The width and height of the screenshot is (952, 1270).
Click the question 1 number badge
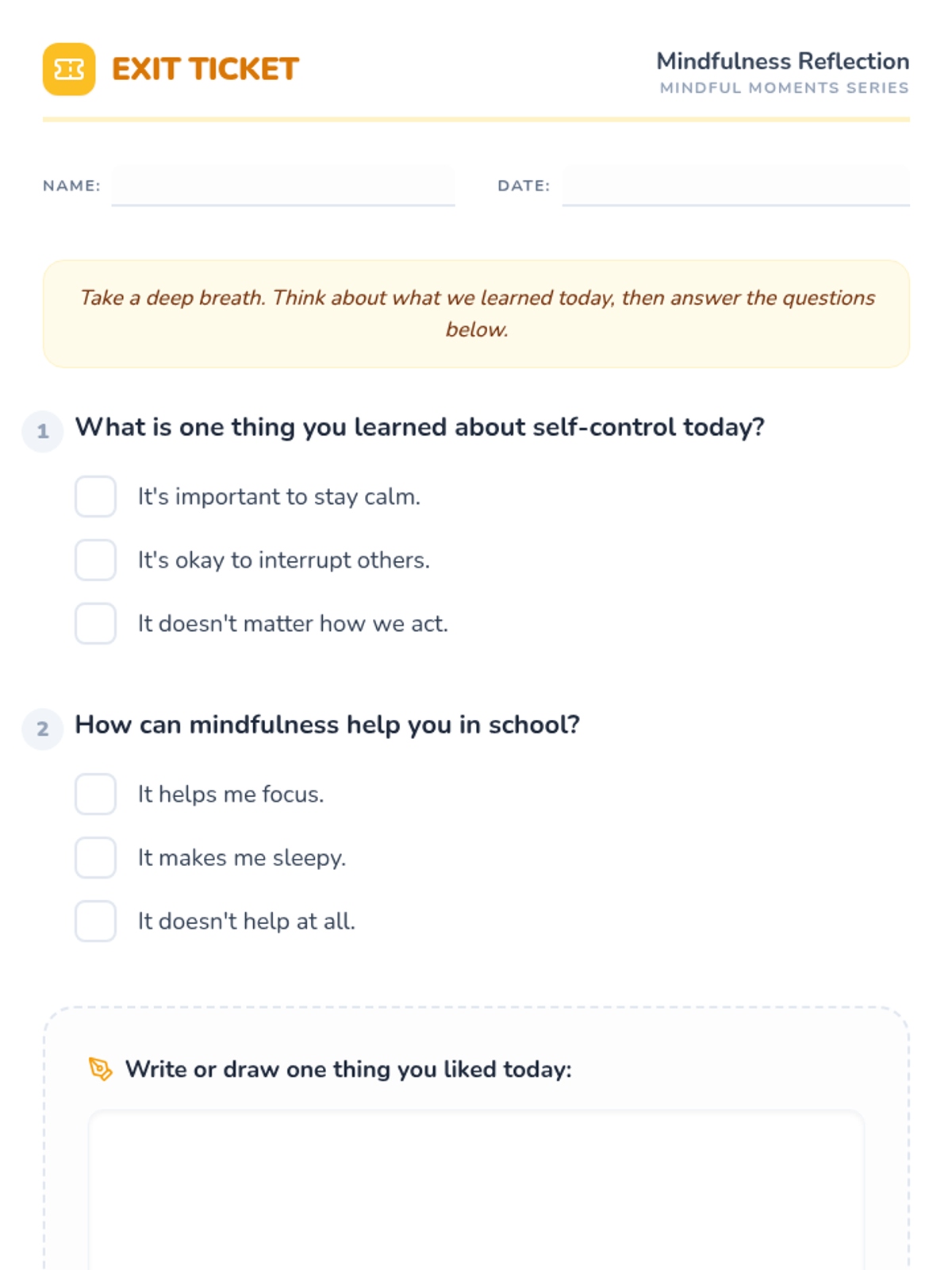pyautogui.click(x=43, y=431)
